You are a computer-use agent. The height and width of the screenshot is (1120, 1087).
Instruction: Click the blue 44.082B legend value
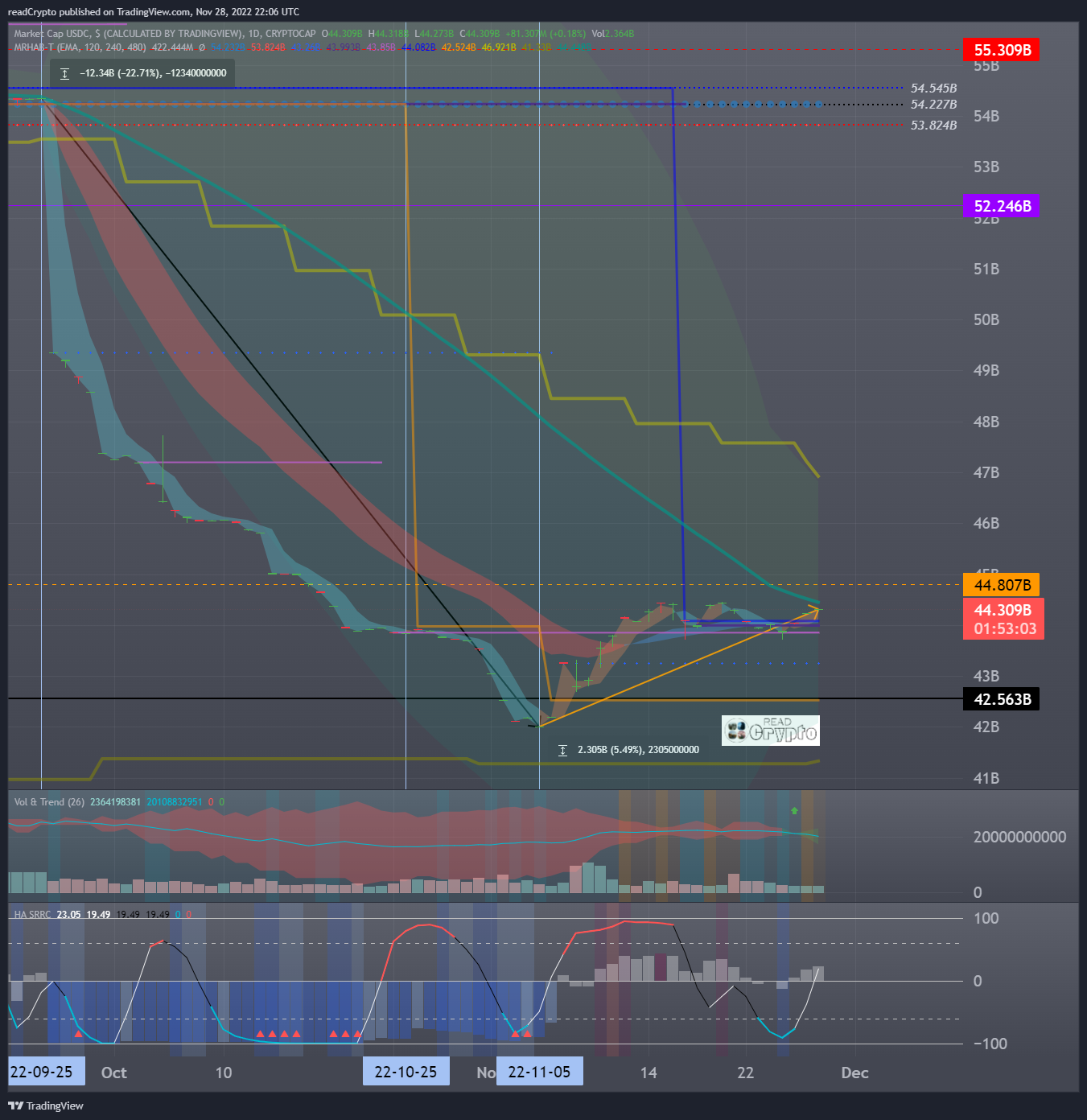pyautogui.click(x=418, y=47)
